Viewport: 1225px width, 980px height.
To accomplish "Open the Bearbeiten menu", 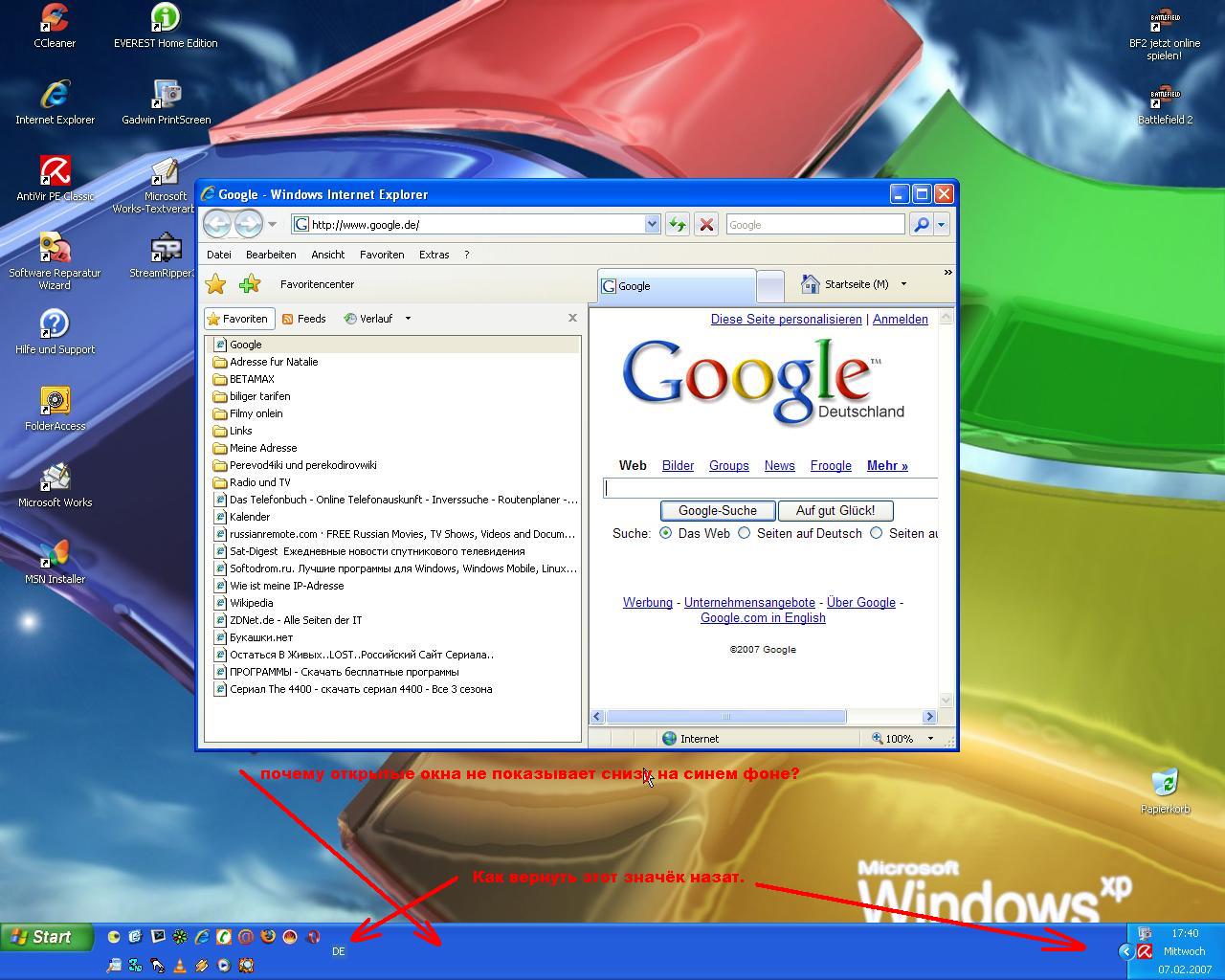I will pyautogui.click(x=271, y=255).
